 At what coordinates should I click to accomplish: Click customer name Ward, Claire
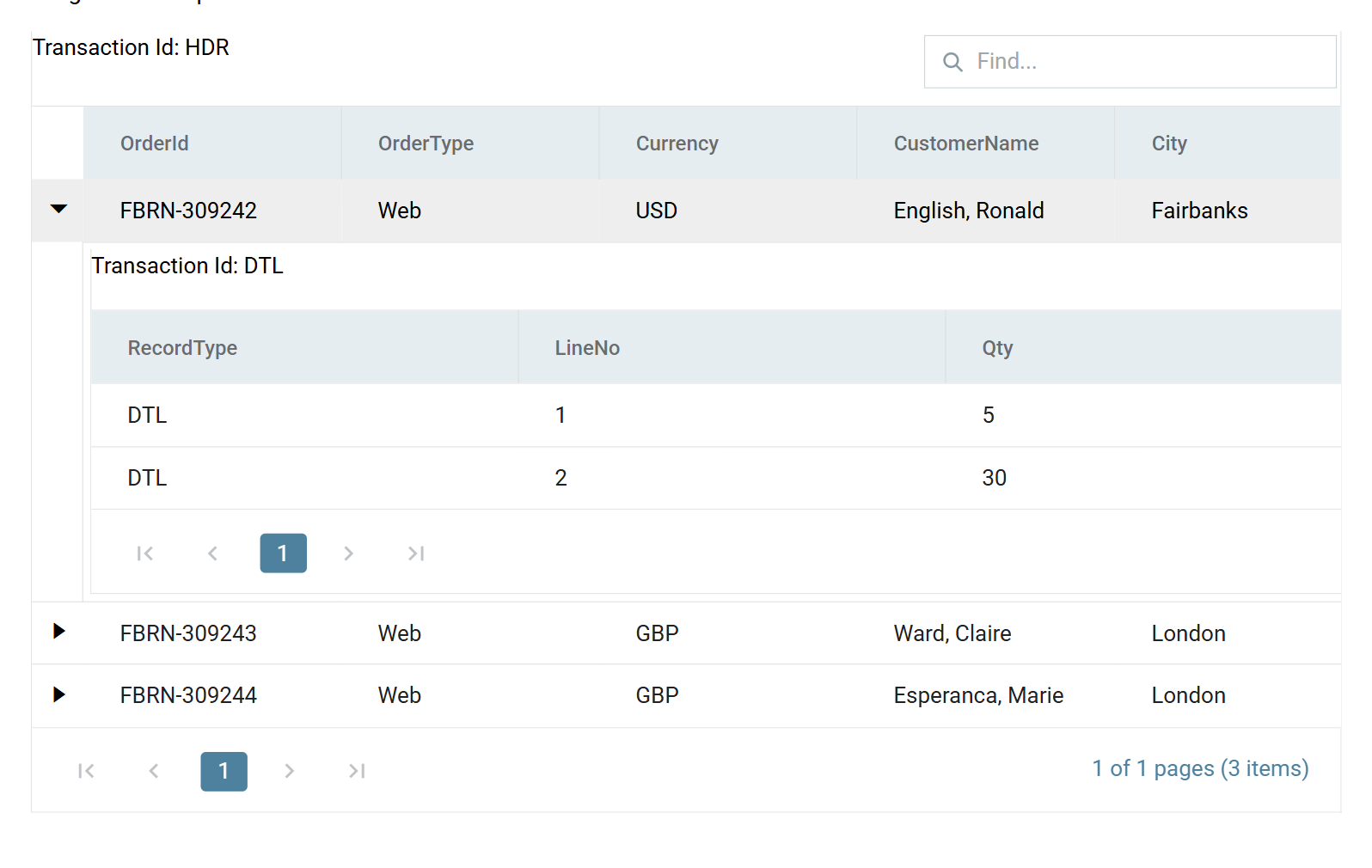tap(952, 633)
